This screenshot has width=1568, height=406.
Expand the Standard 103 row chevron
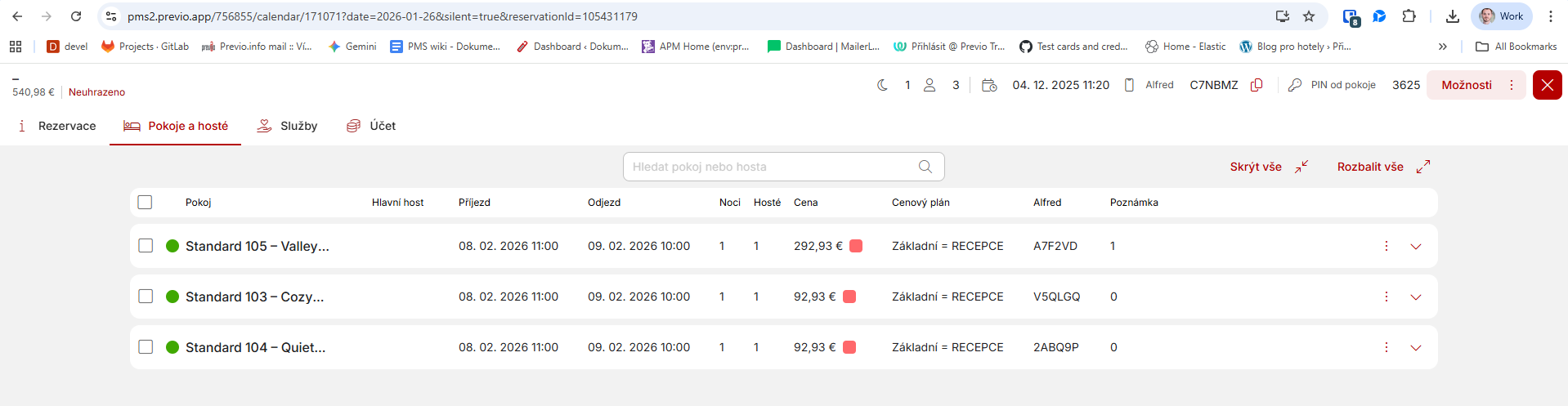click(1416, 297)
